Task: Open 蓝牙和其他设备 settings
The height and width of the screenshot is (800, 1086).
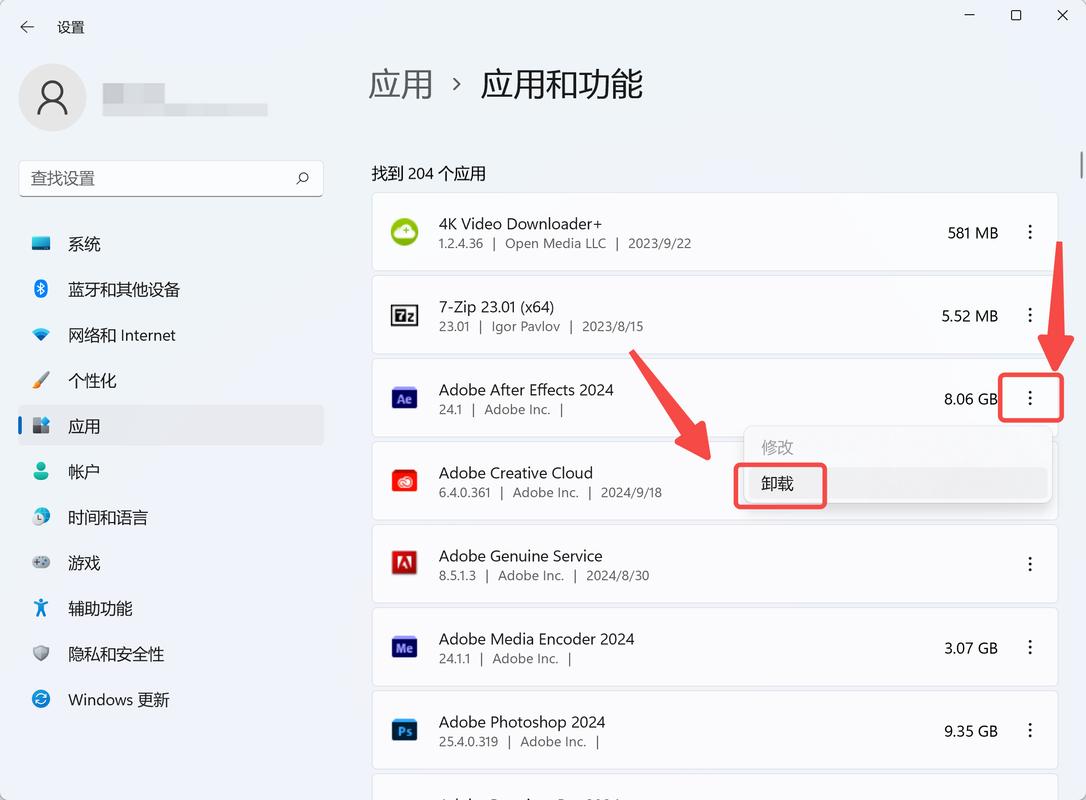Action: 171,290
